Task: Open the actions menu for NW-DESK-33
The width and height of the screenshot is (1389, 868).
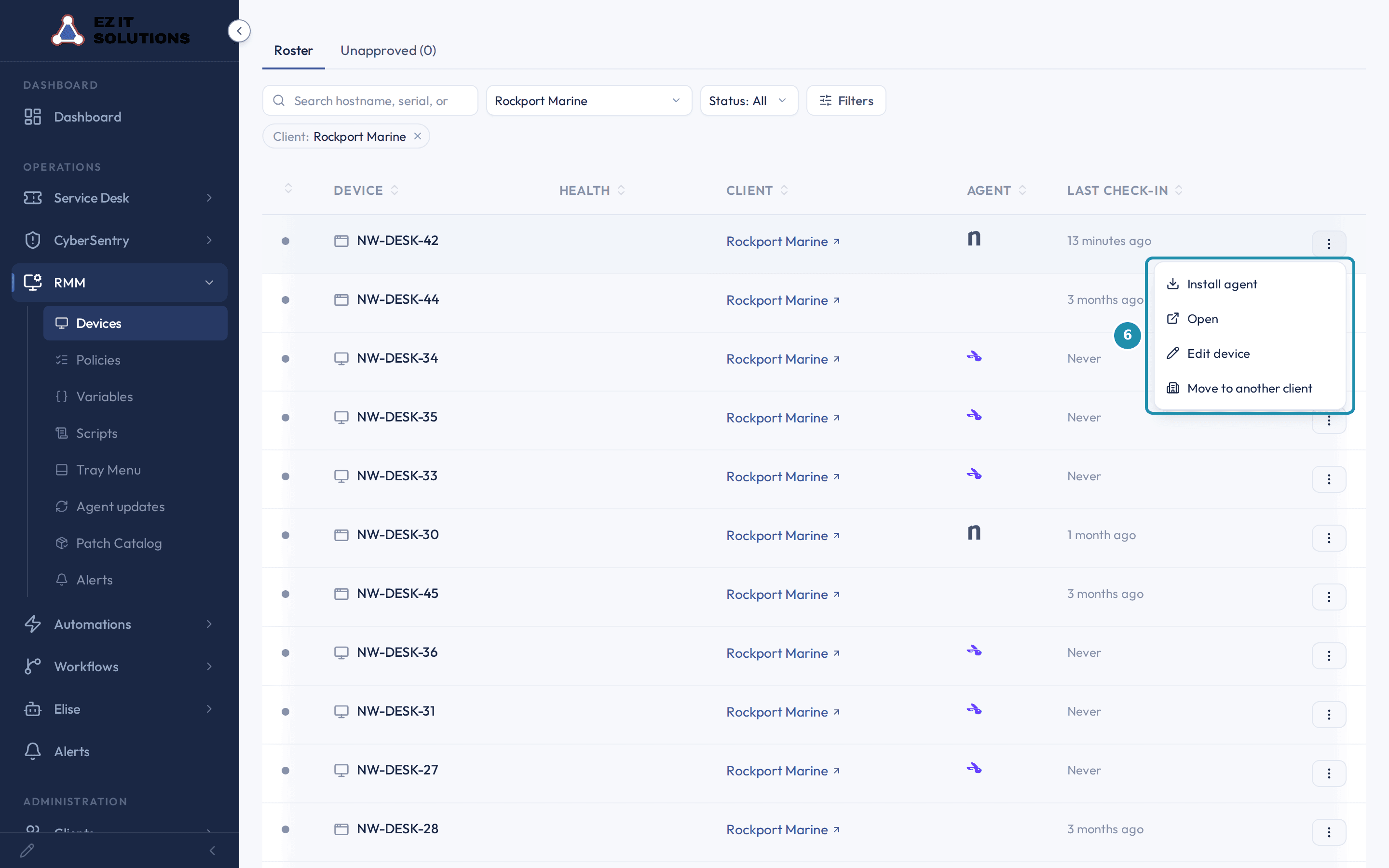Action: pos(1329,479)
